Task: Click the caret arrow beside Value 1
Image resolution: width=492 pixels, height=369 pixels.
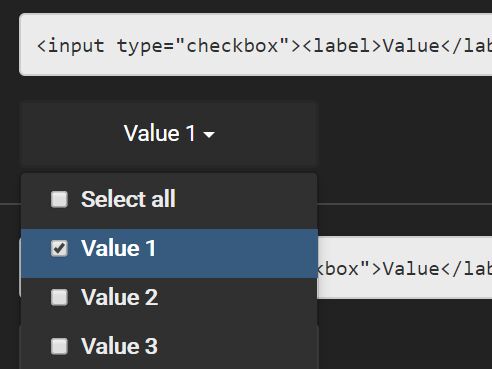Action: (209, 134)
